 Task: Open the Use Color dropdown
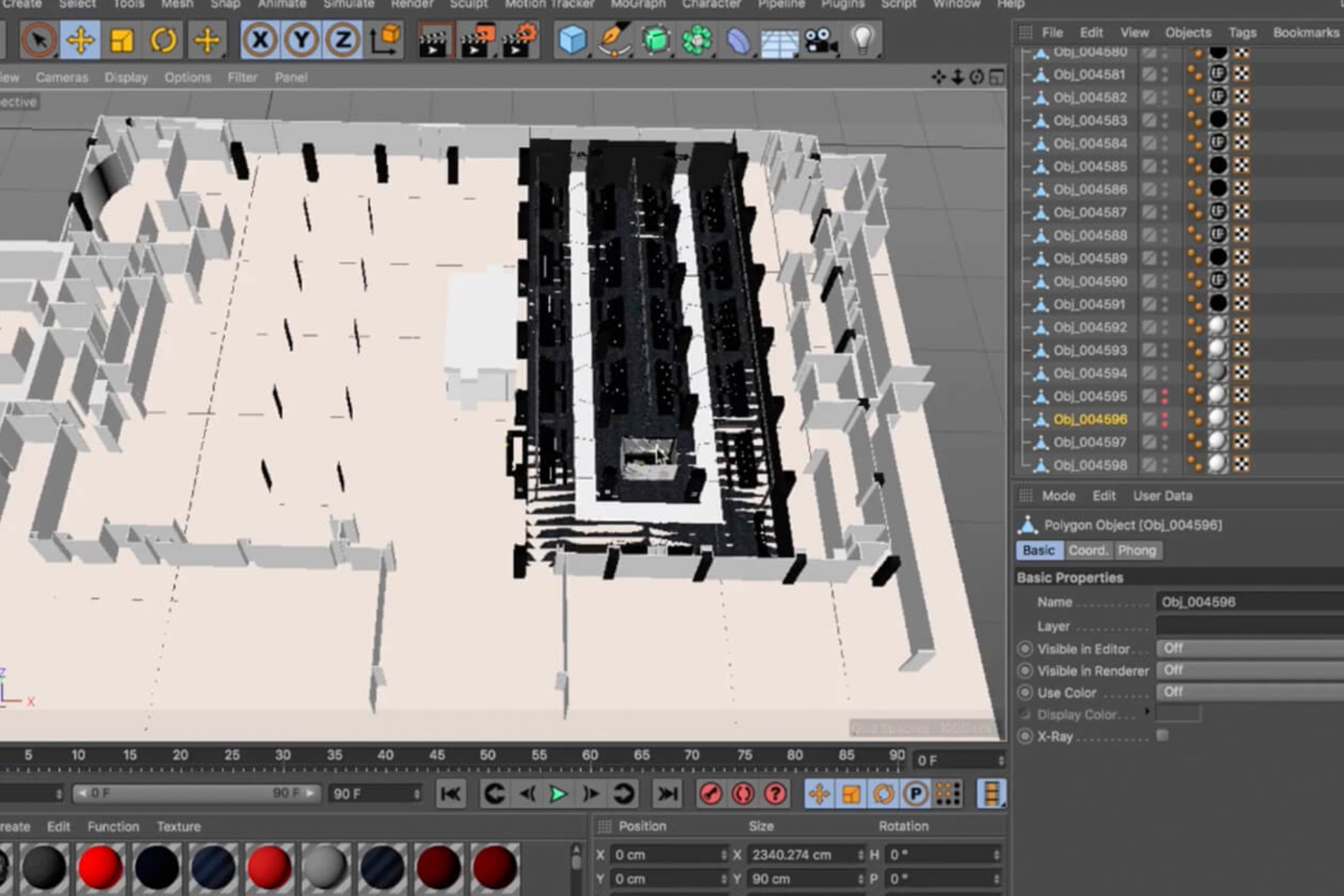(x=1249, y=692)
